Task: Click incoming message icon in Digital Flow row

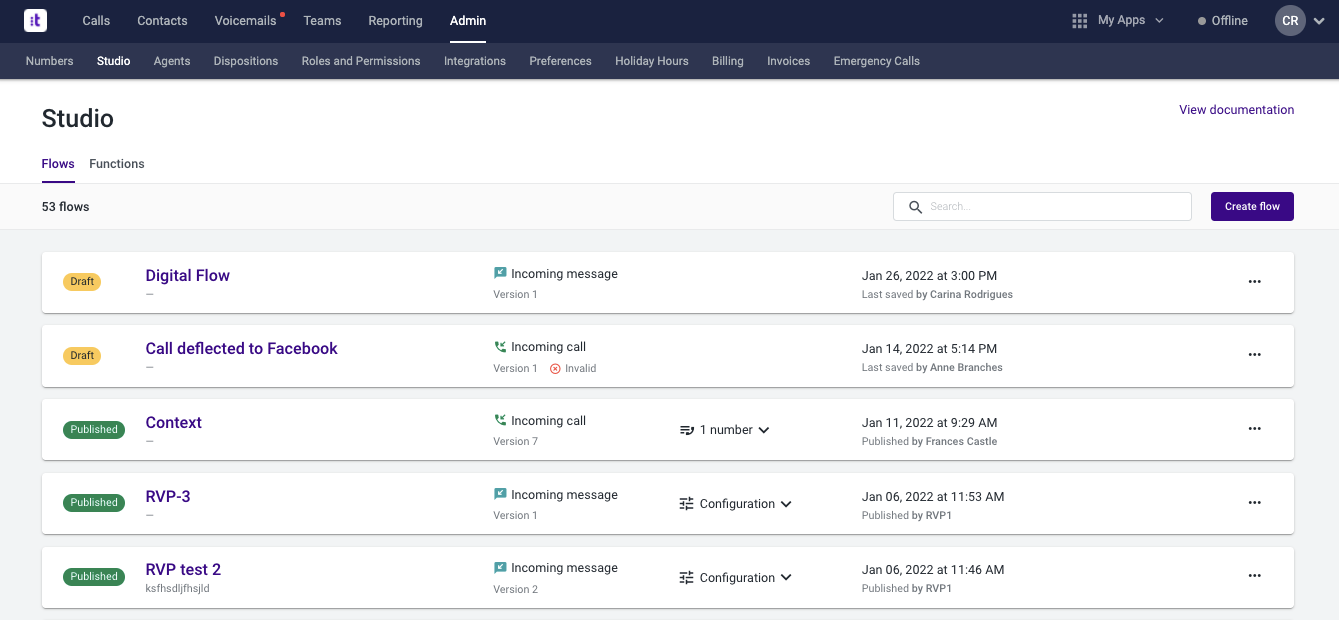Action: (x=500, y=273)
